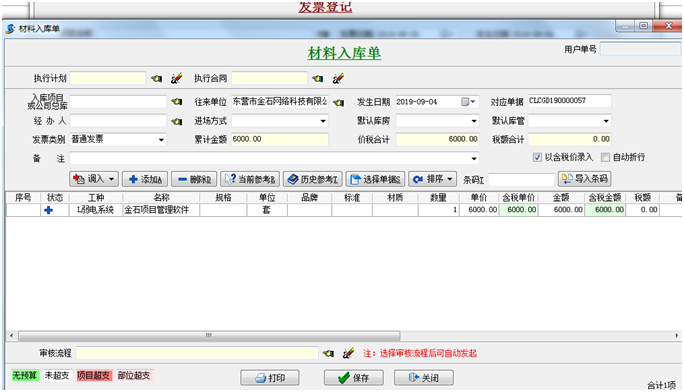
Task: Click the white 未超支 legend swatch
Action: [57, 375]
